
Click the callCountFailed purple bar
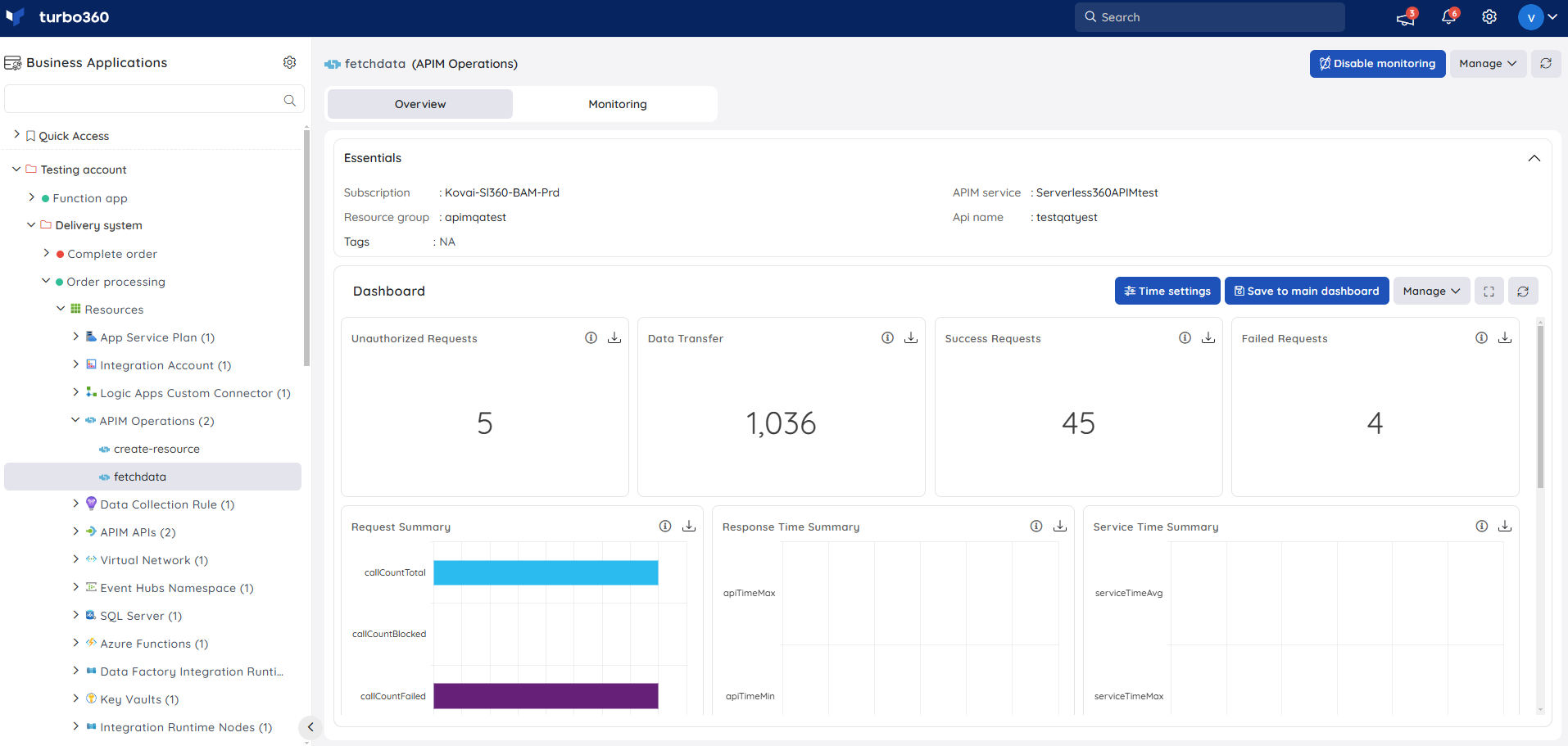(x=546, y=696)
